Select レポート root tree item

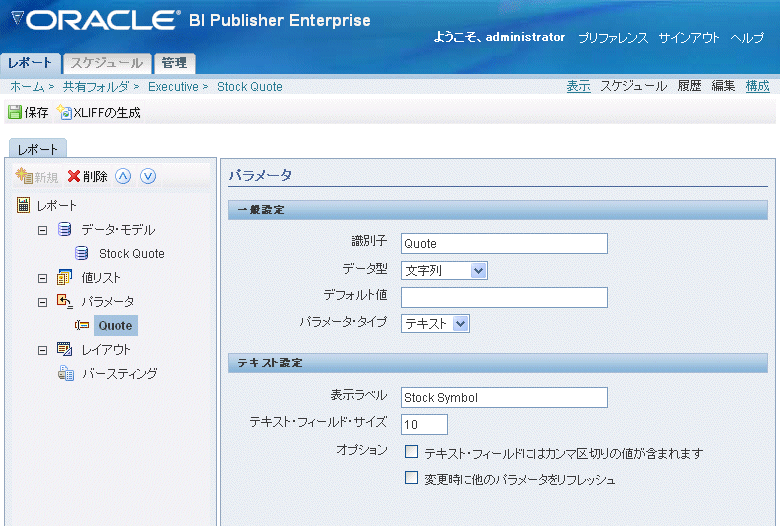point(56,205)
